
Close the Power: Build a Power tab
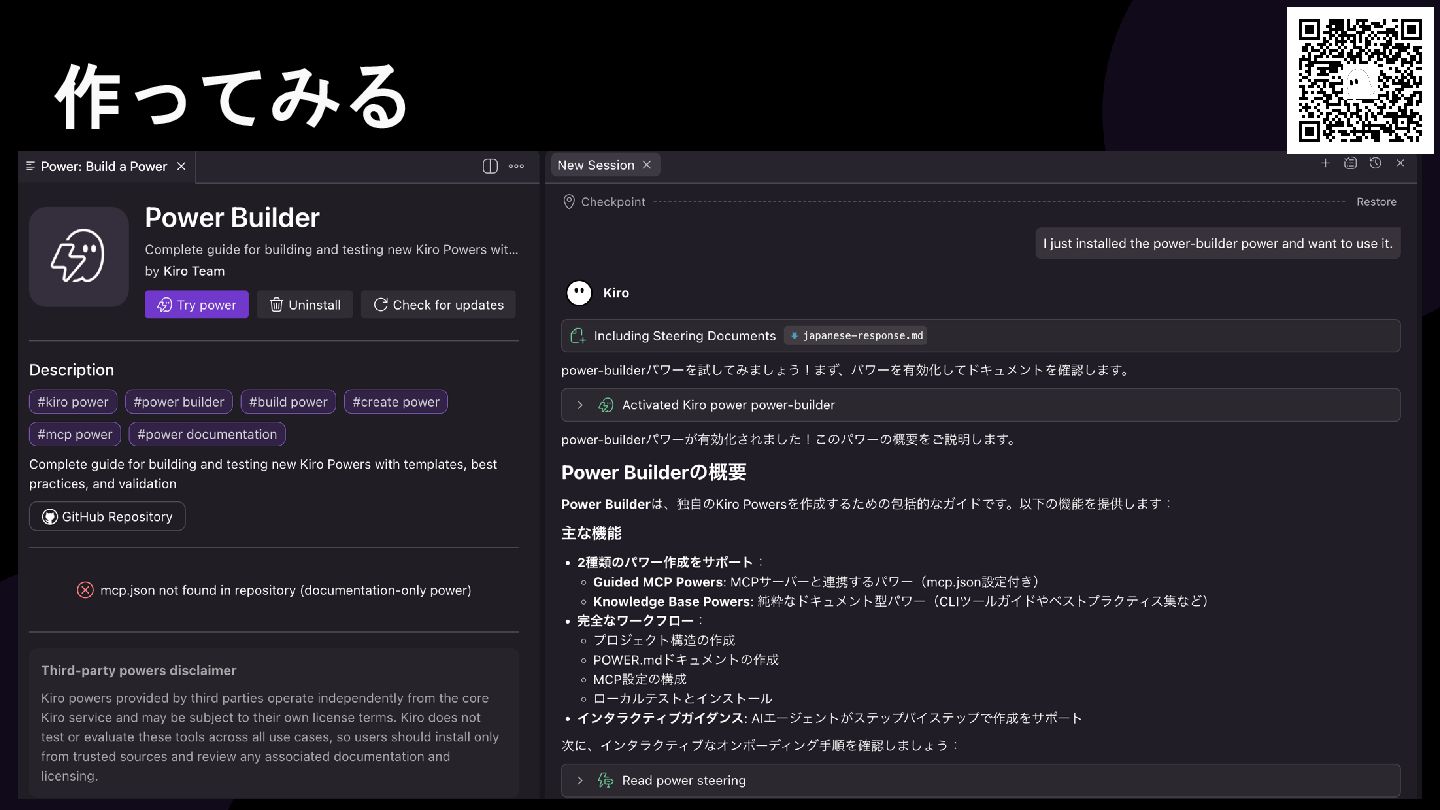click(181, 166)
